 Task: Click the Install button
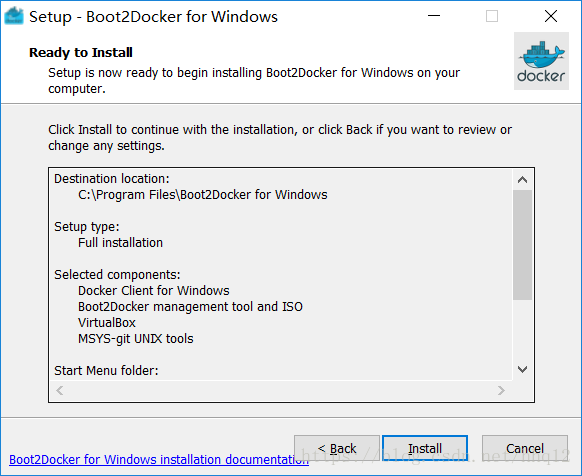pos(425,448)
